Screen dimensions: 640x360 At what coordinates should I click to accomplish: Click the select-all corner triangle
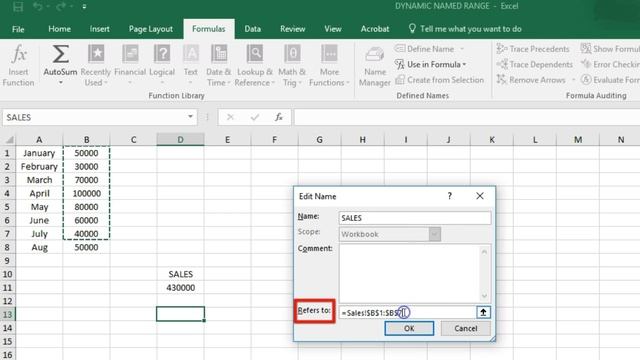(x=9, y=140)
